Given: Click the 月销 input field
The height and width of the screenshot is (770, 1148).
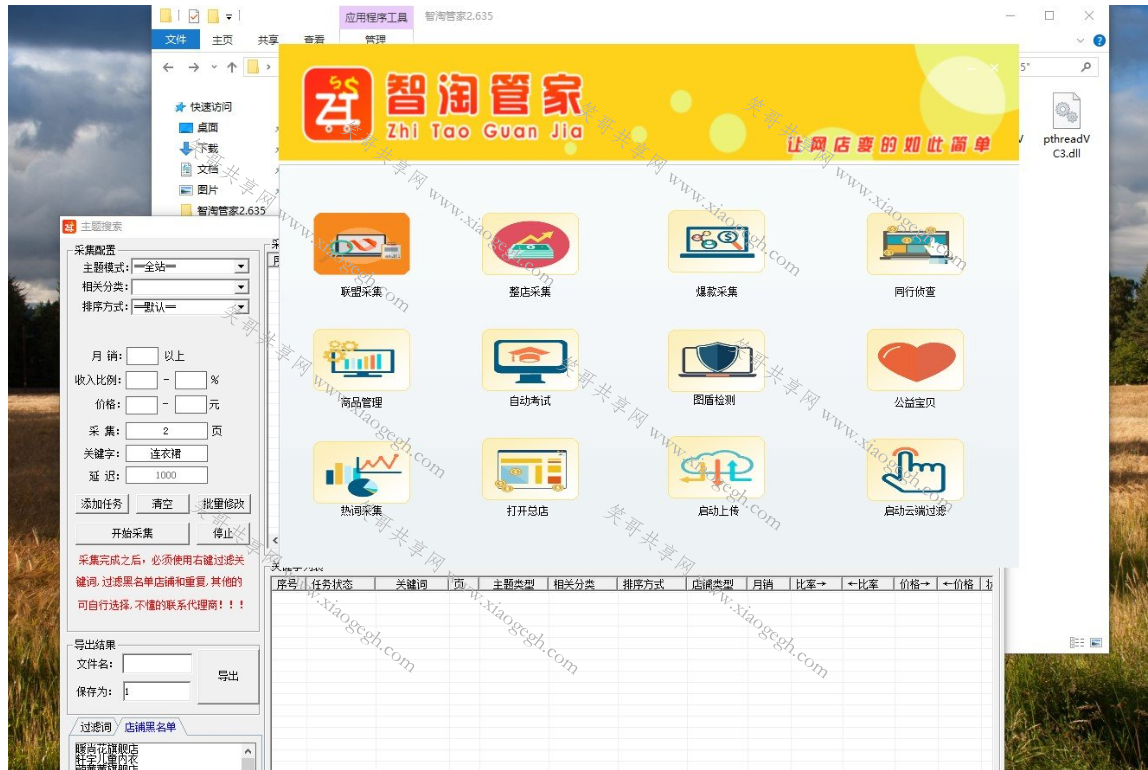Looking at the screenshot, I should click(142, 356).
